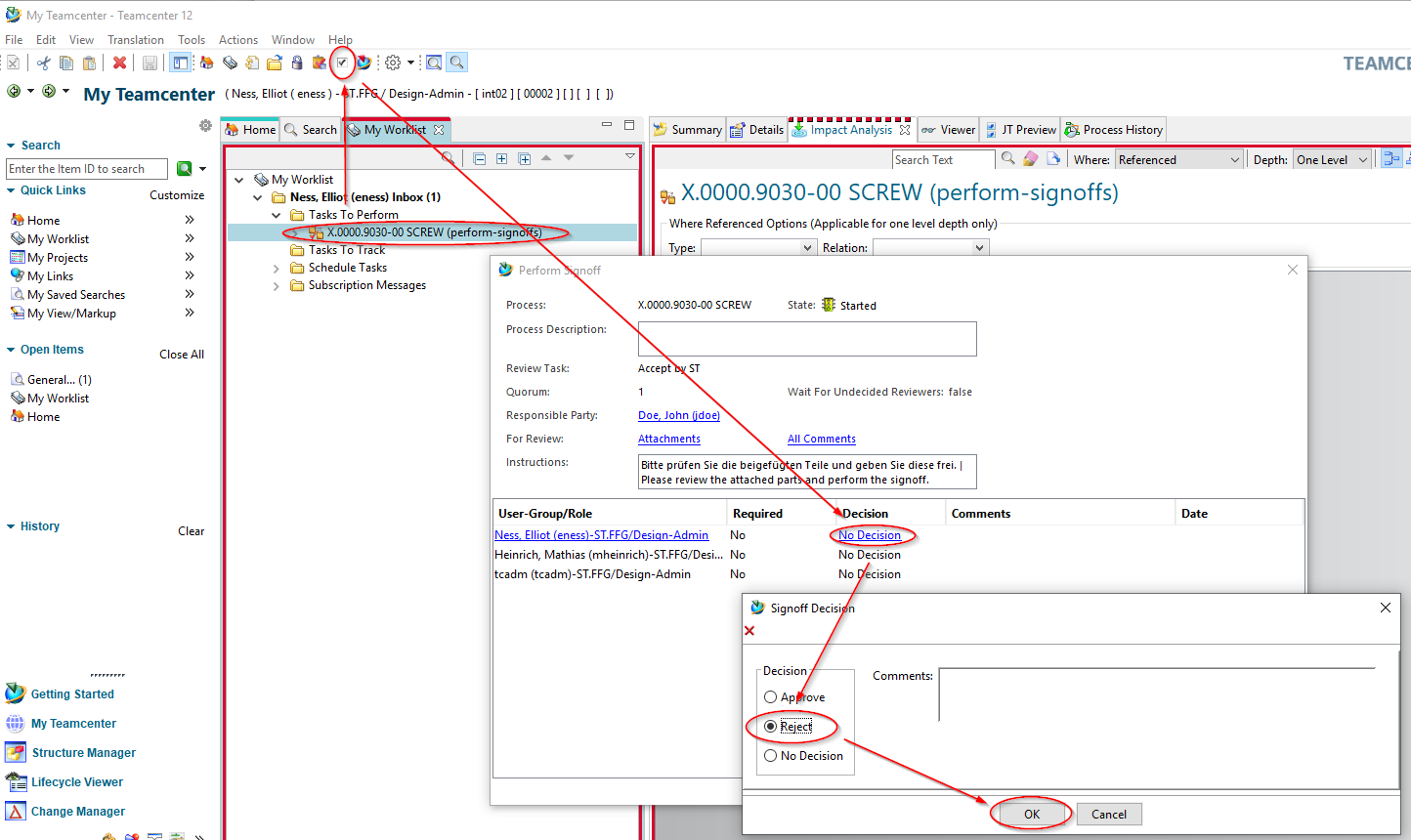1411x840 pixels.
Task: Click the gear icon above Search section
Action: click(205, 126)
